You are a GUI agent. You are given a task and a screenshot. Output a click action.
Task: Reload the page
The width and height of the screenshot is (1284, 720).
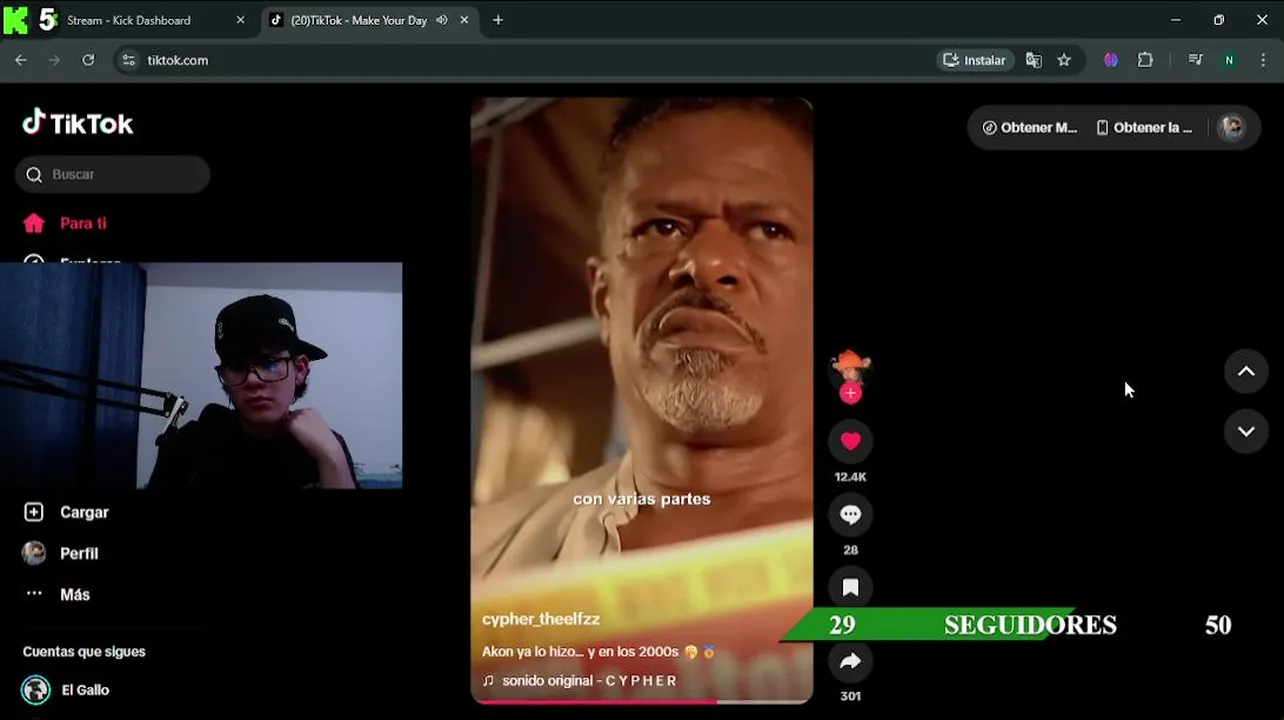pyautogui.click(x=88, y=60)
